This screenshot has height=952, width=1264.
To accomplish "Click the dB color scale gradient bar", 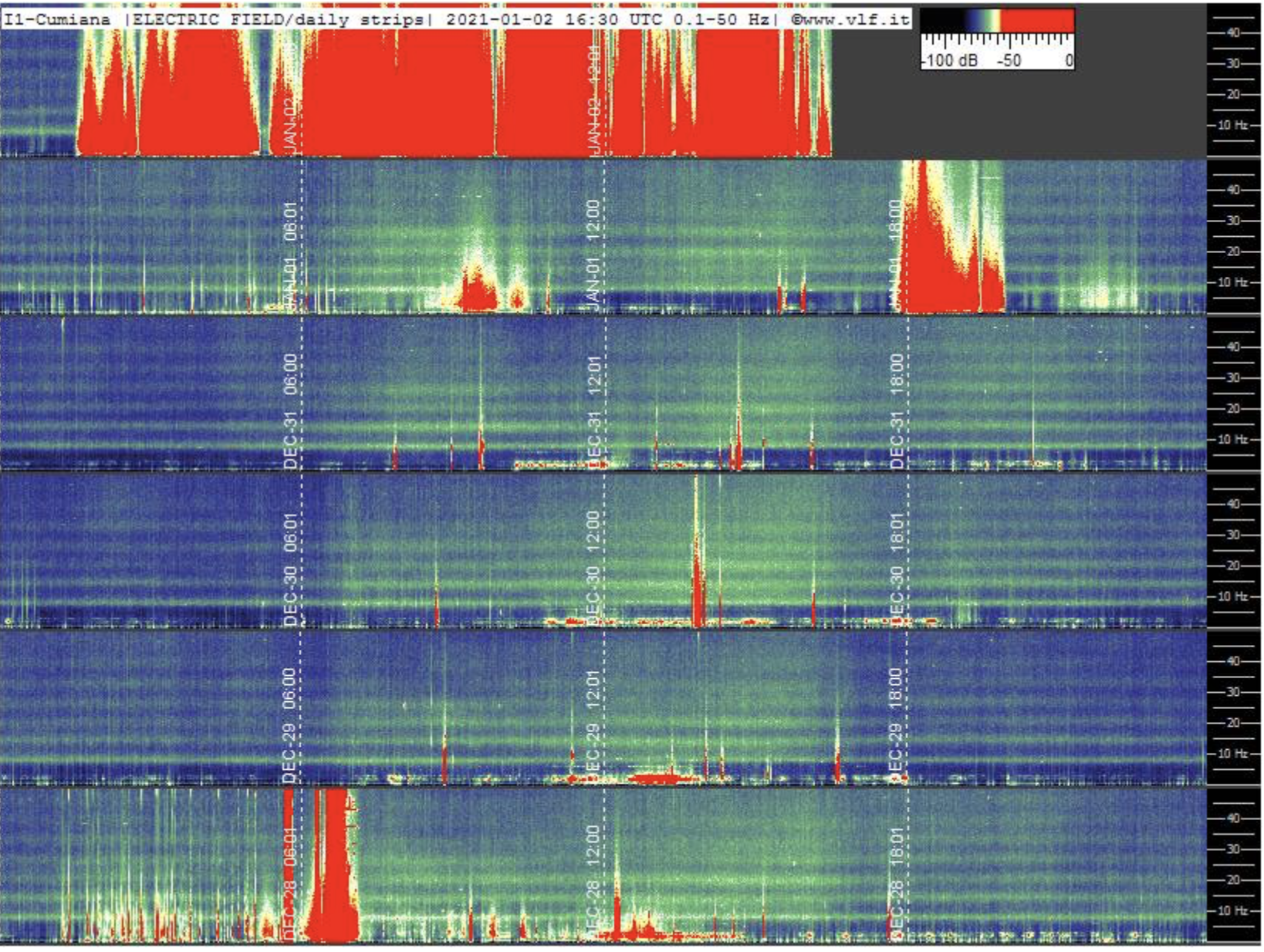I will 998,21.
